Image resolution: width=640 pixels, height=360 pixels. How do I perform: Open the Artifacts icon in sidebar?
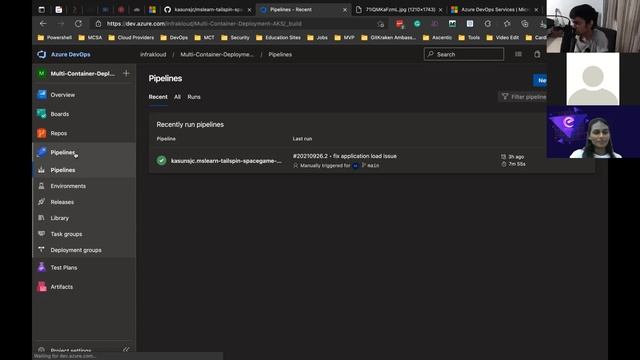42,287
